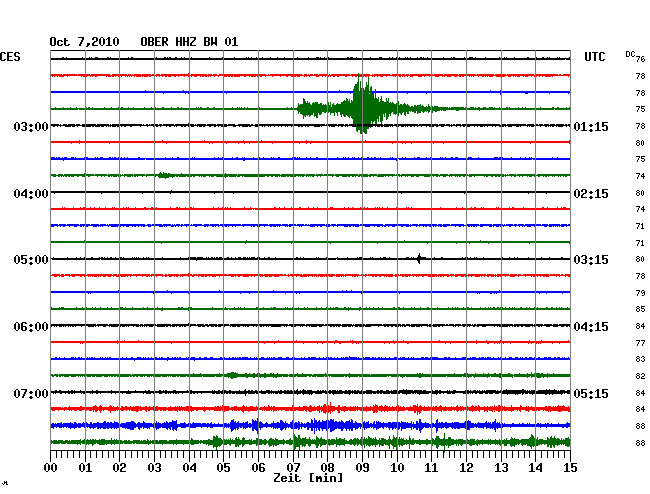Click the 03:00 local time label
Screen dimensions: 650x494
[31, 126]
